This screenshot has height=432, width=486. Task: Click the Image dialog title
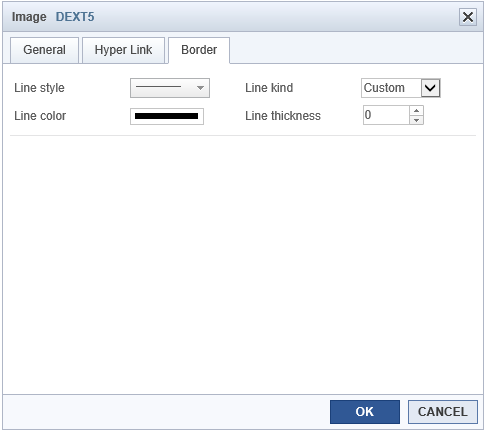29,17
